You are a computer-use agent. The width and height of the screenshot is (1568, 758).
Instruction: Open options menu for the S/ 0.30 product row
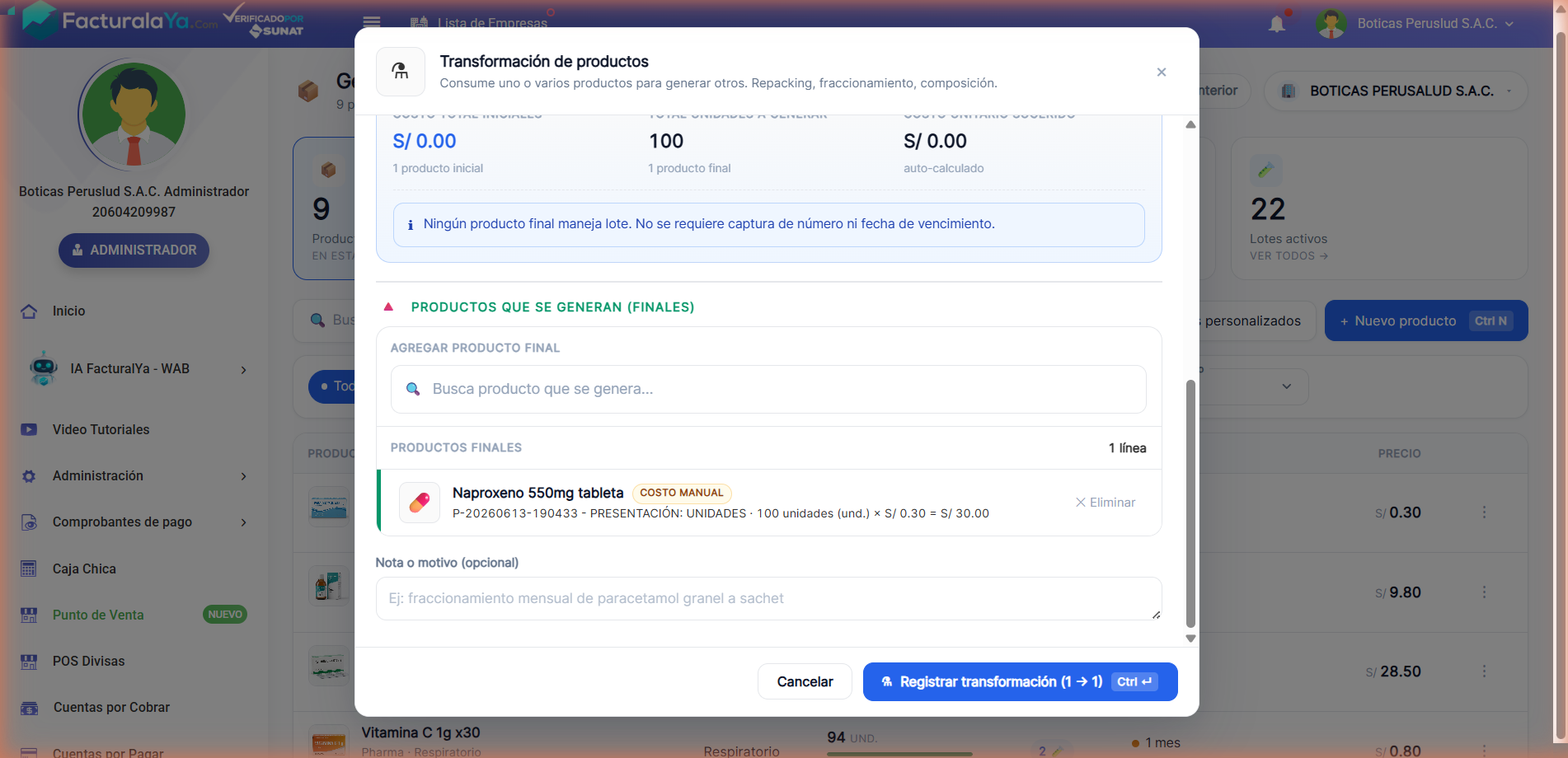pos(1484,512)
